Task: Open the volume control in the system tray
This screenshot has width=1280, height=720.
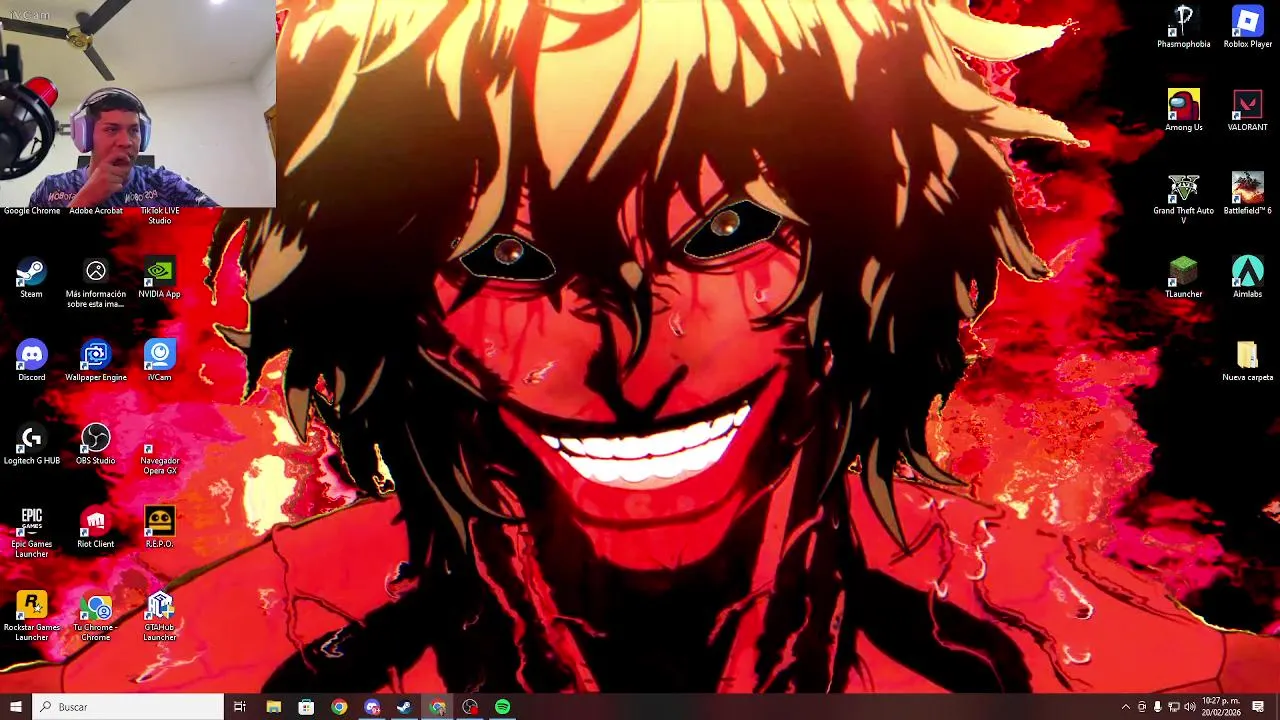Action: [x=1190, y=707]
